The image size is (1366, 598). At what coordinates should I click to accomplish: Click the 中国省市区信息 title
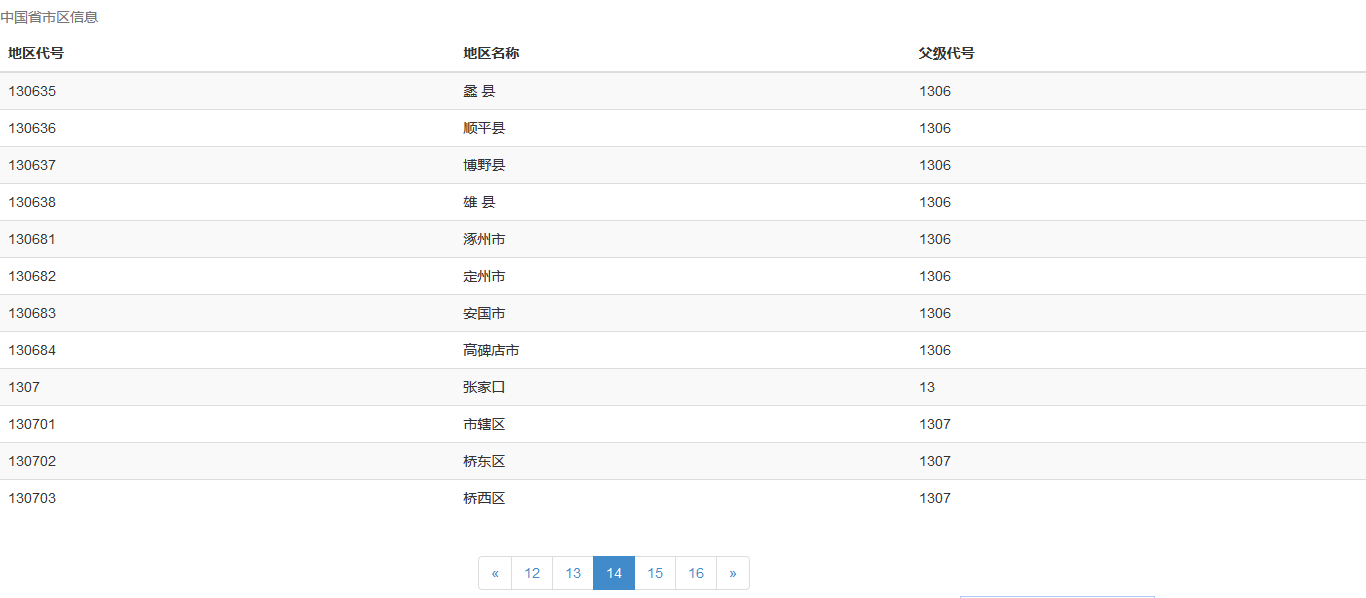coord(49,17)
